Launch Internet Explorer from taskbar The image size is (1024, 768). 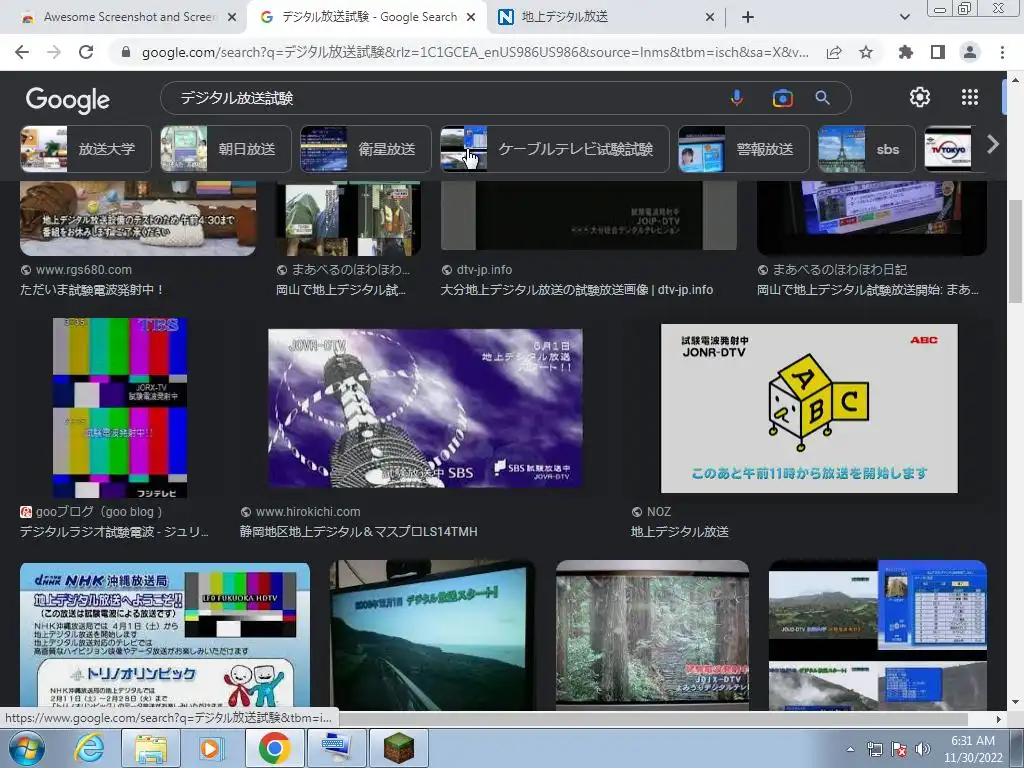coord(89,748)
